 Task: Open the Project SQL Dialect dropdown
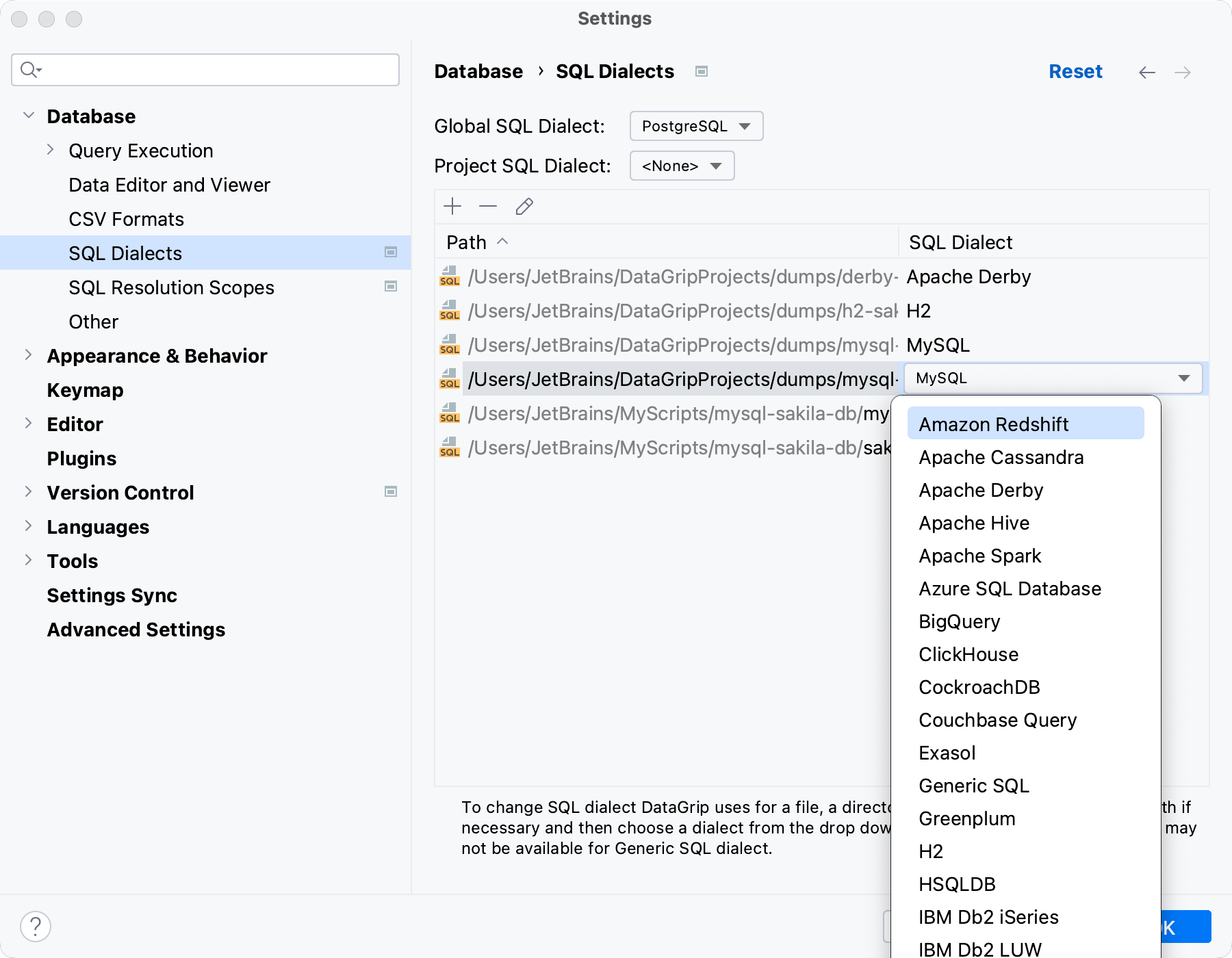point(682,166)
